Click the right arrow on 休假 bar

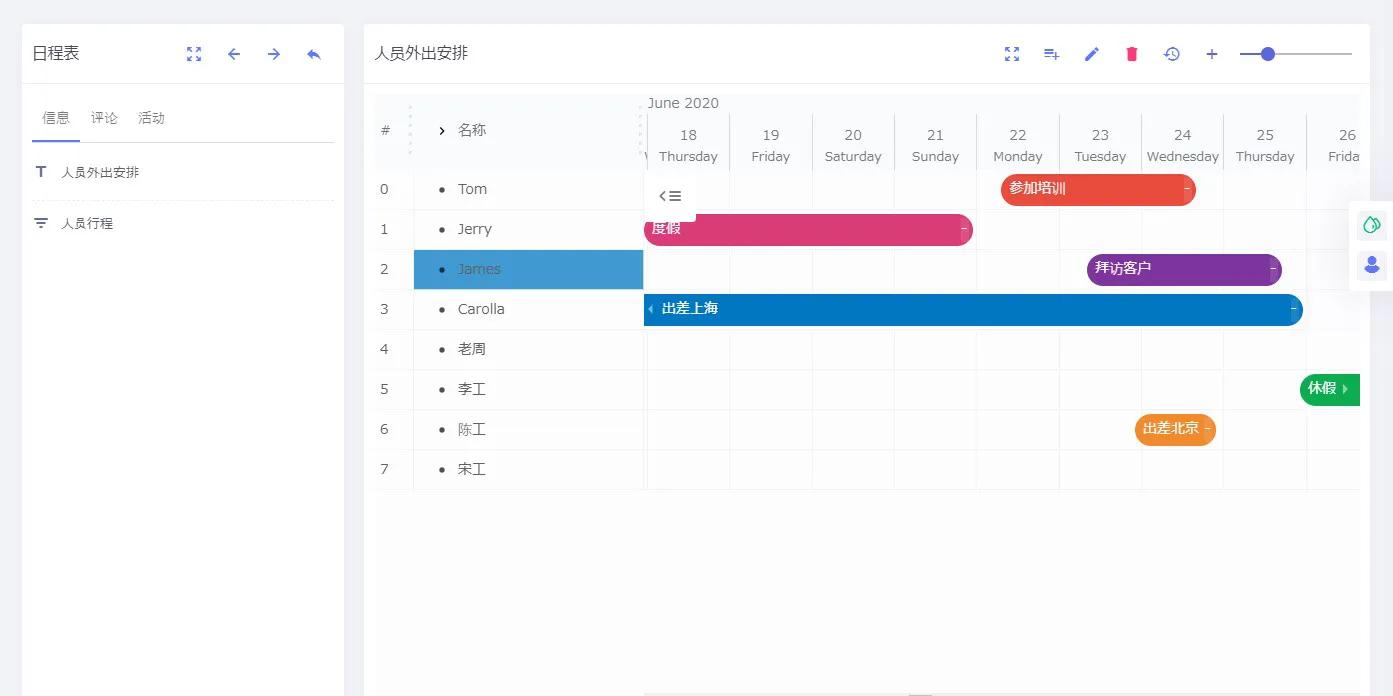point(1346,389)
